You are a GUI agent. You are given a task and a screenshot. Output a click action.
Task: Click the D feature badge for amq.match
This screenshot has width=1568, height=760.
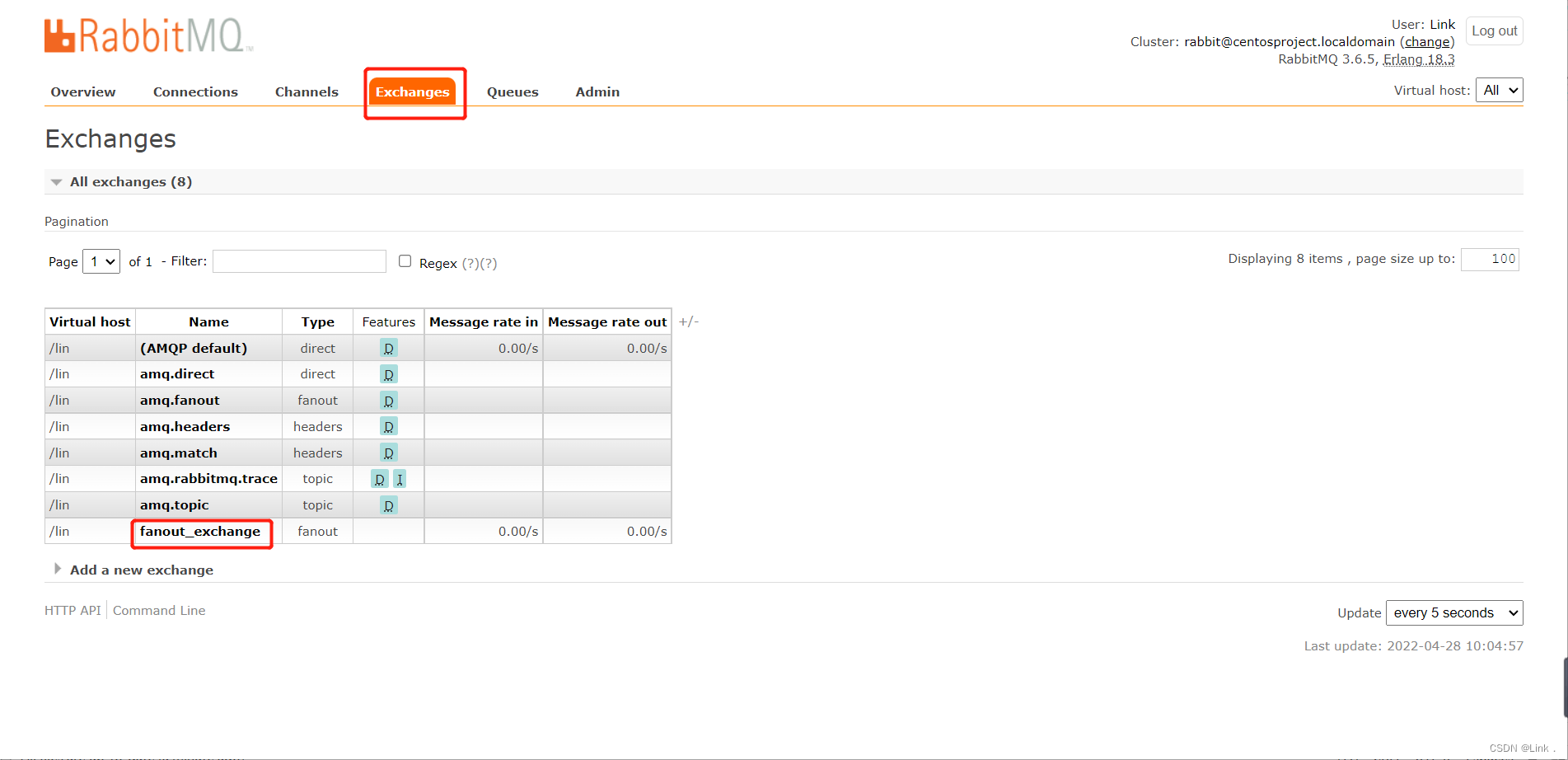(x=389, y=453)
